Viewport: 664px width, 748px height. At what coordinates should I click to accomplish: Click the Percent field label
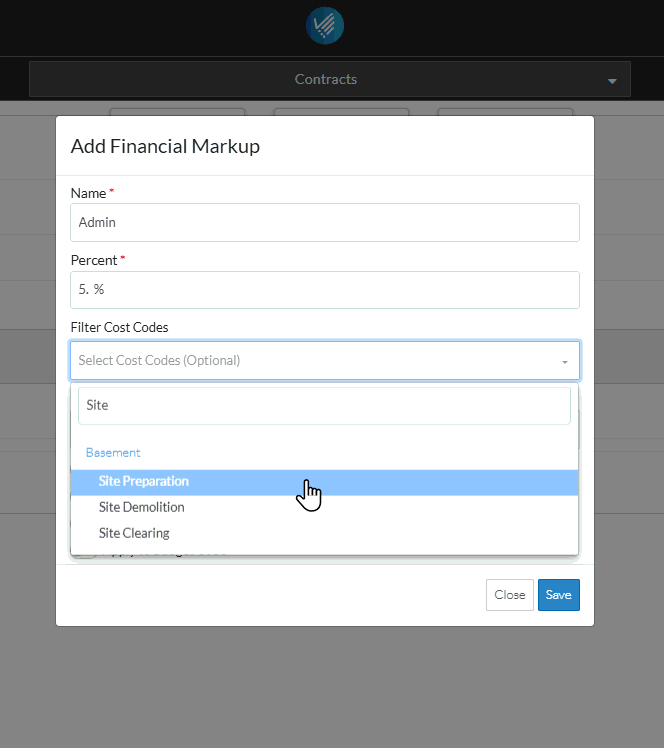(94, 260)
